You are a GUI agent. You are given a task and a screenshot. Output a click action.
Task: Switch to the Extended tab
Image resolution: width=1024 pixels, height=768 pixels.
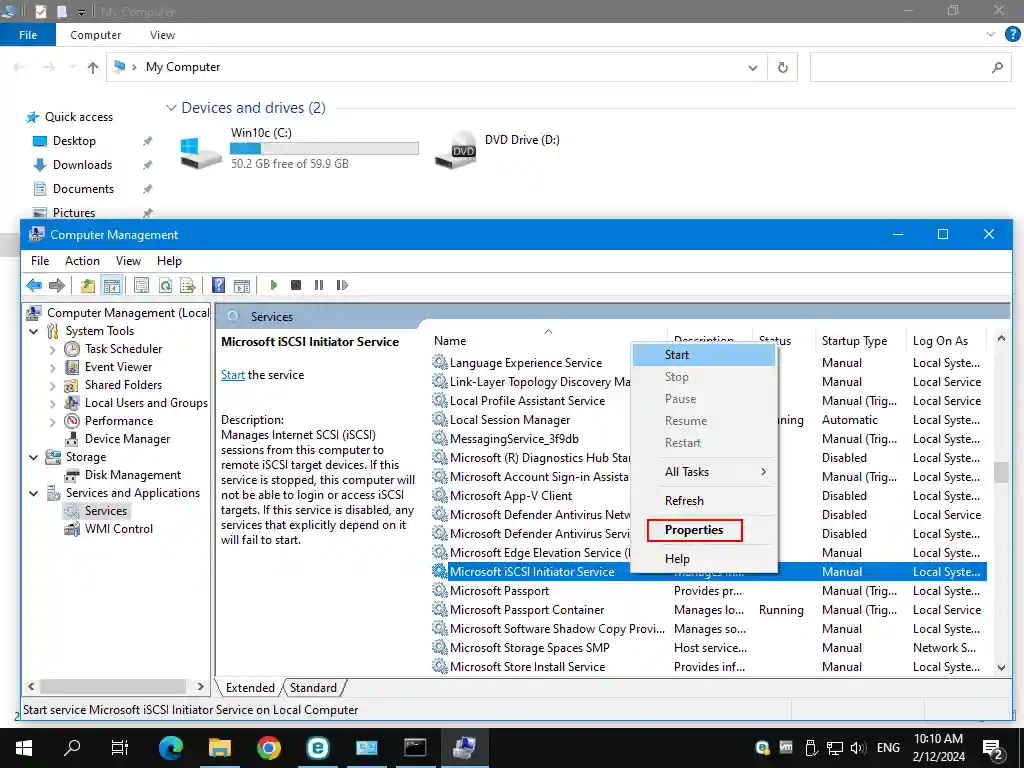(250, 688)
